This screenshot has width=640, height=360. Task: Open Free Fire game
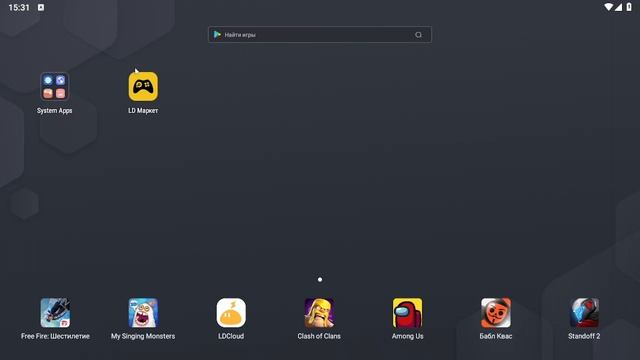coord(55,313)
